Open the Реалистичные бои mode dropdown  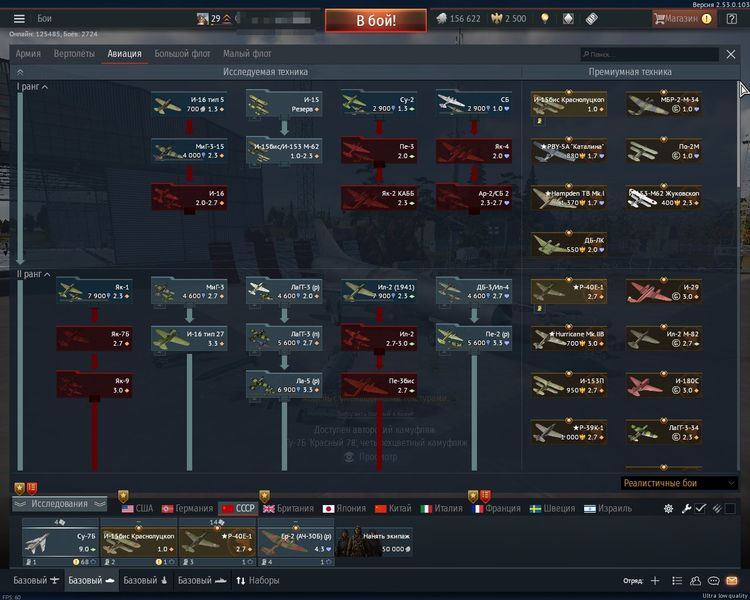pyautogui.click(x=677, y=483)
